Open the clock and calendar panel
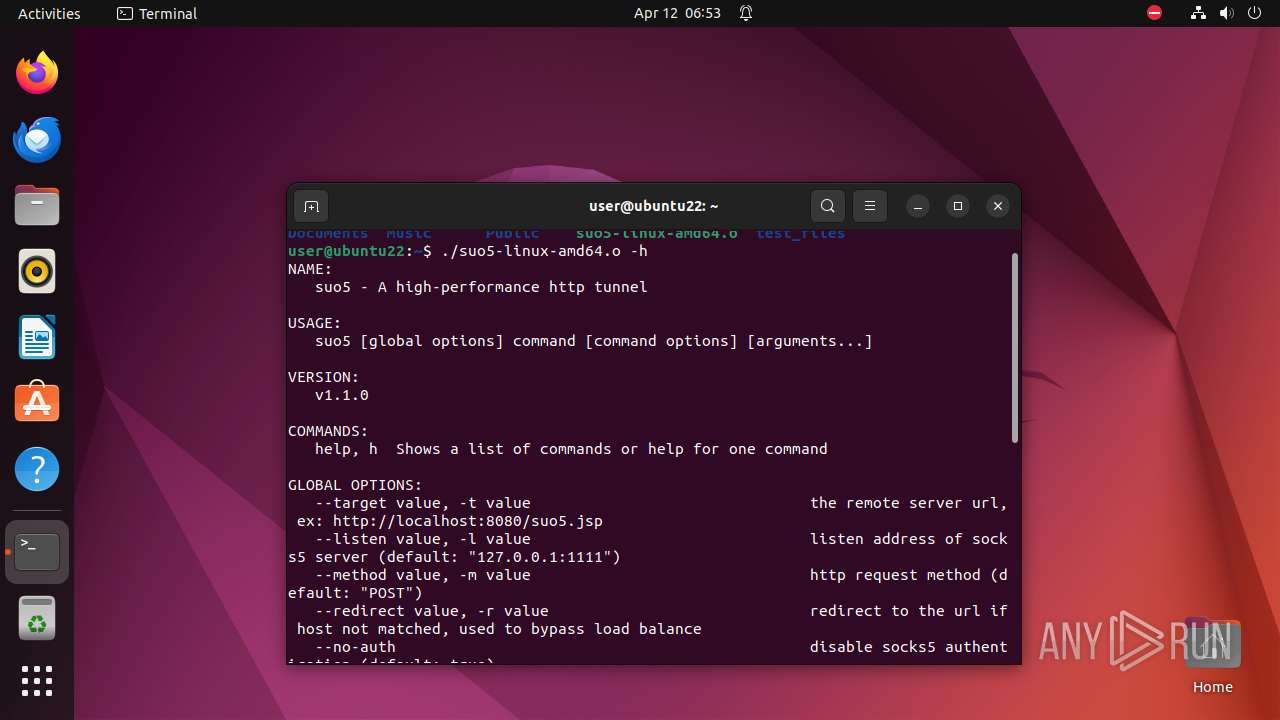The image size is (1280, 720). tap(677, 13)
